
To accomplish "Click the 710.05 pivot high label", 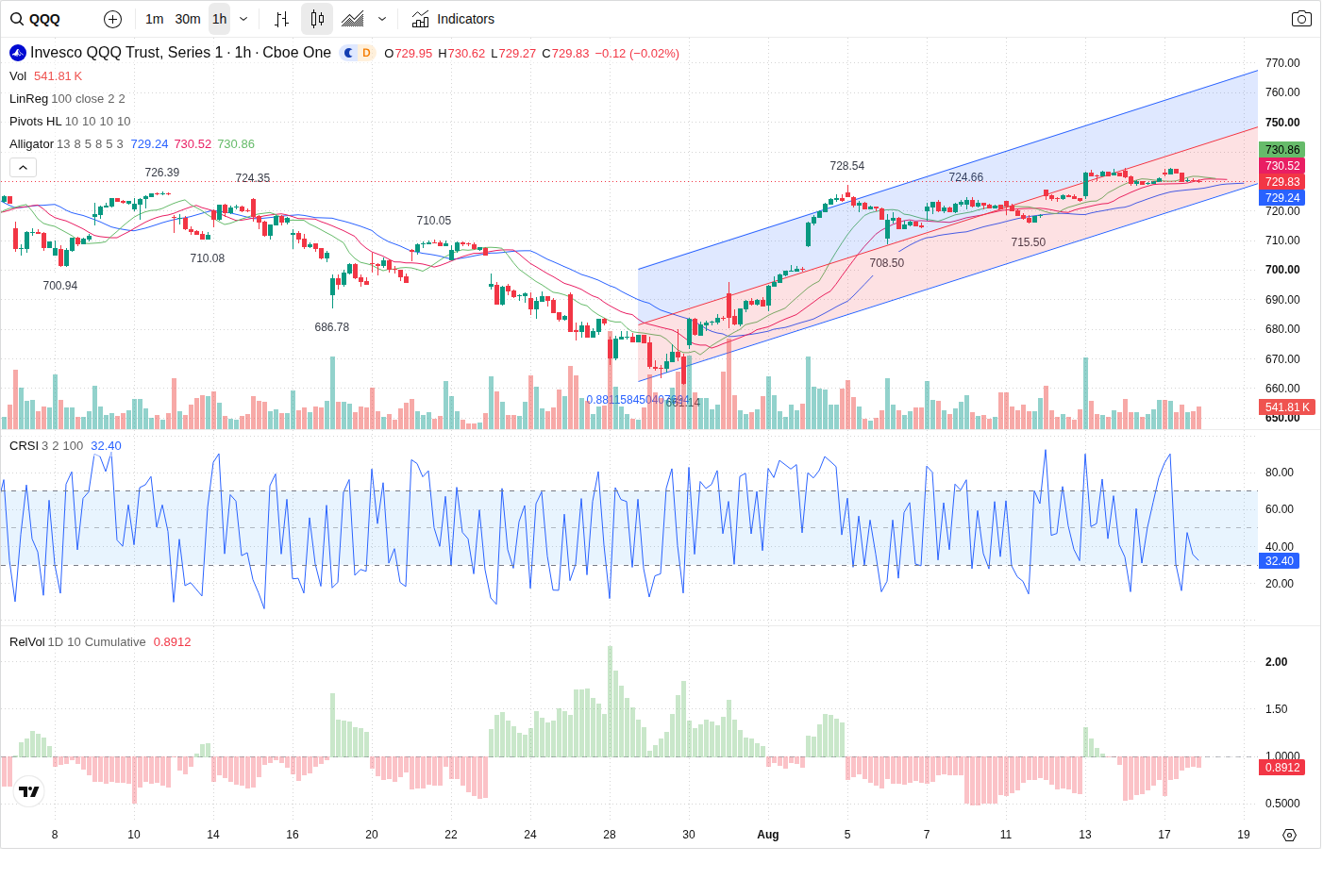I will coord(434,221).
